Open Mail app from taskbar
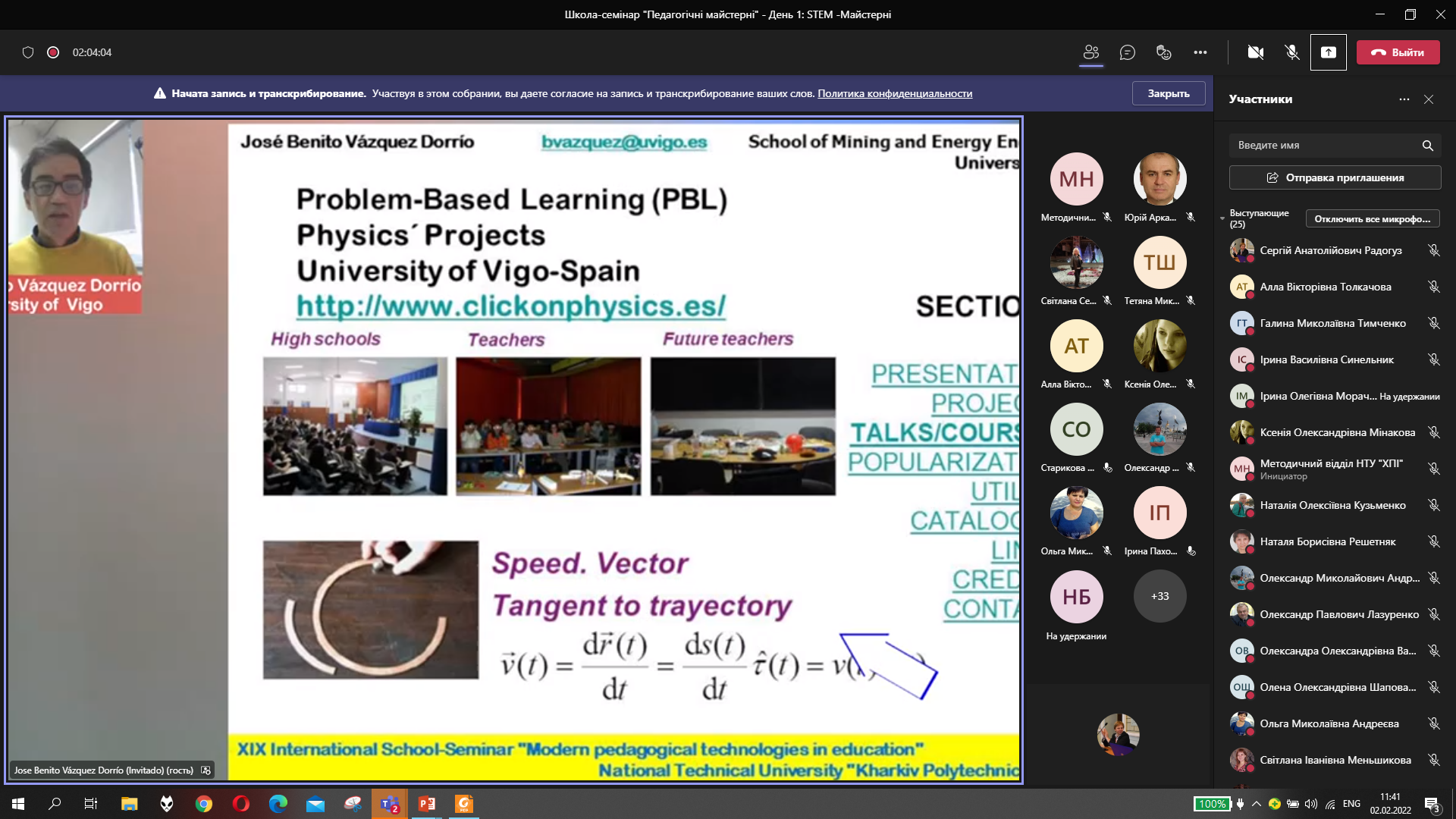The height and width of the screenshot is (819, 1456). 315,804
